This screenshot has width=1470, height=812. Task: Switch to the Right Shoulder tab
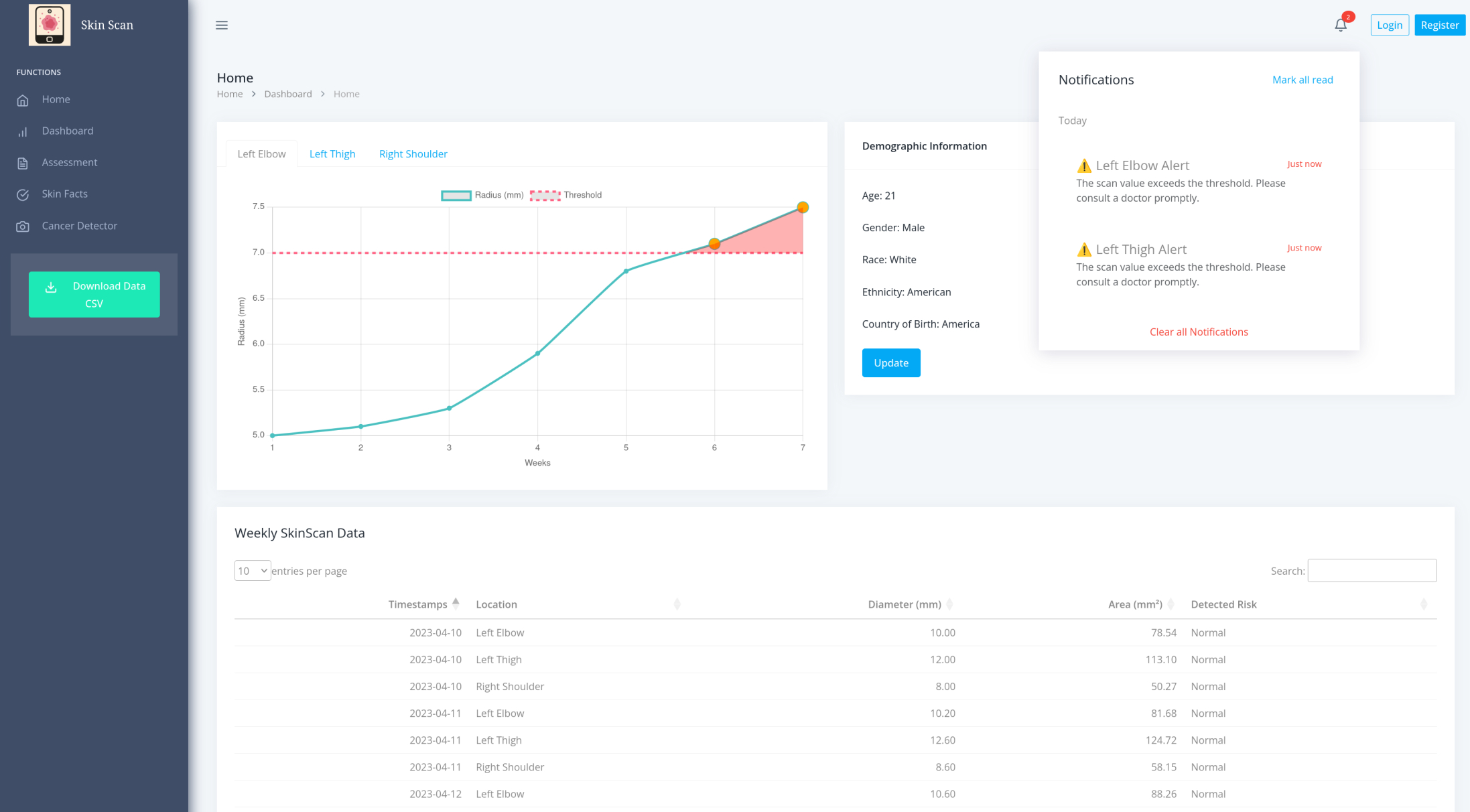click(x=413, y=154)
